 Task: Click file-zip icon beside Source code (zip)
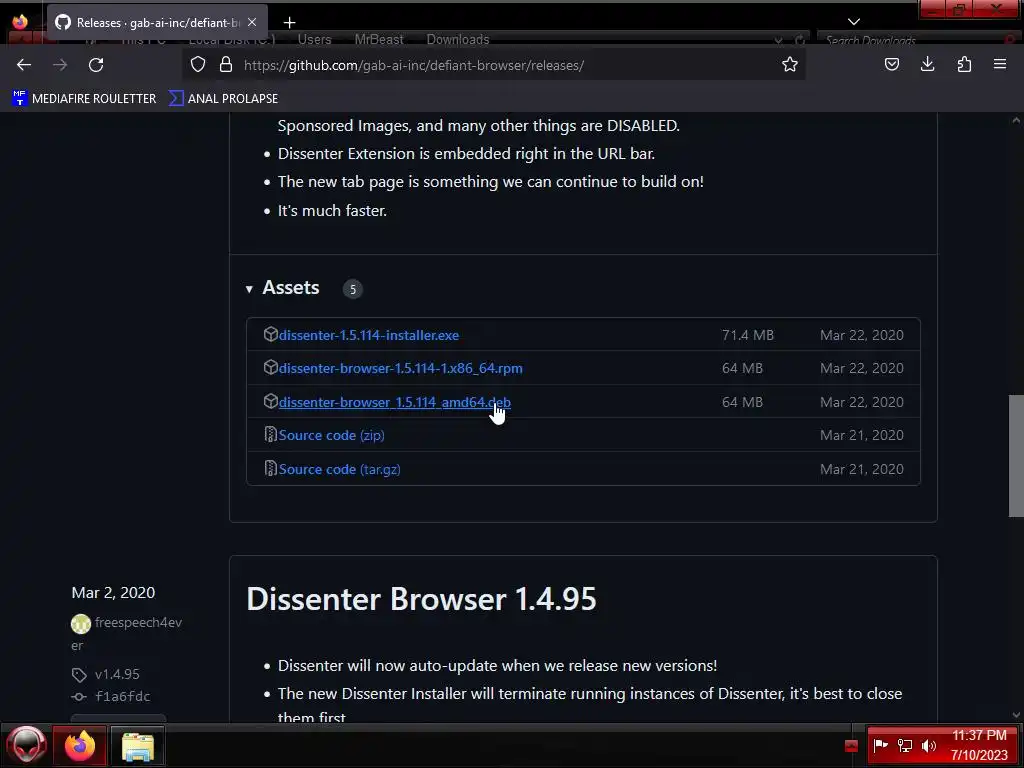[x=270, y=434]
